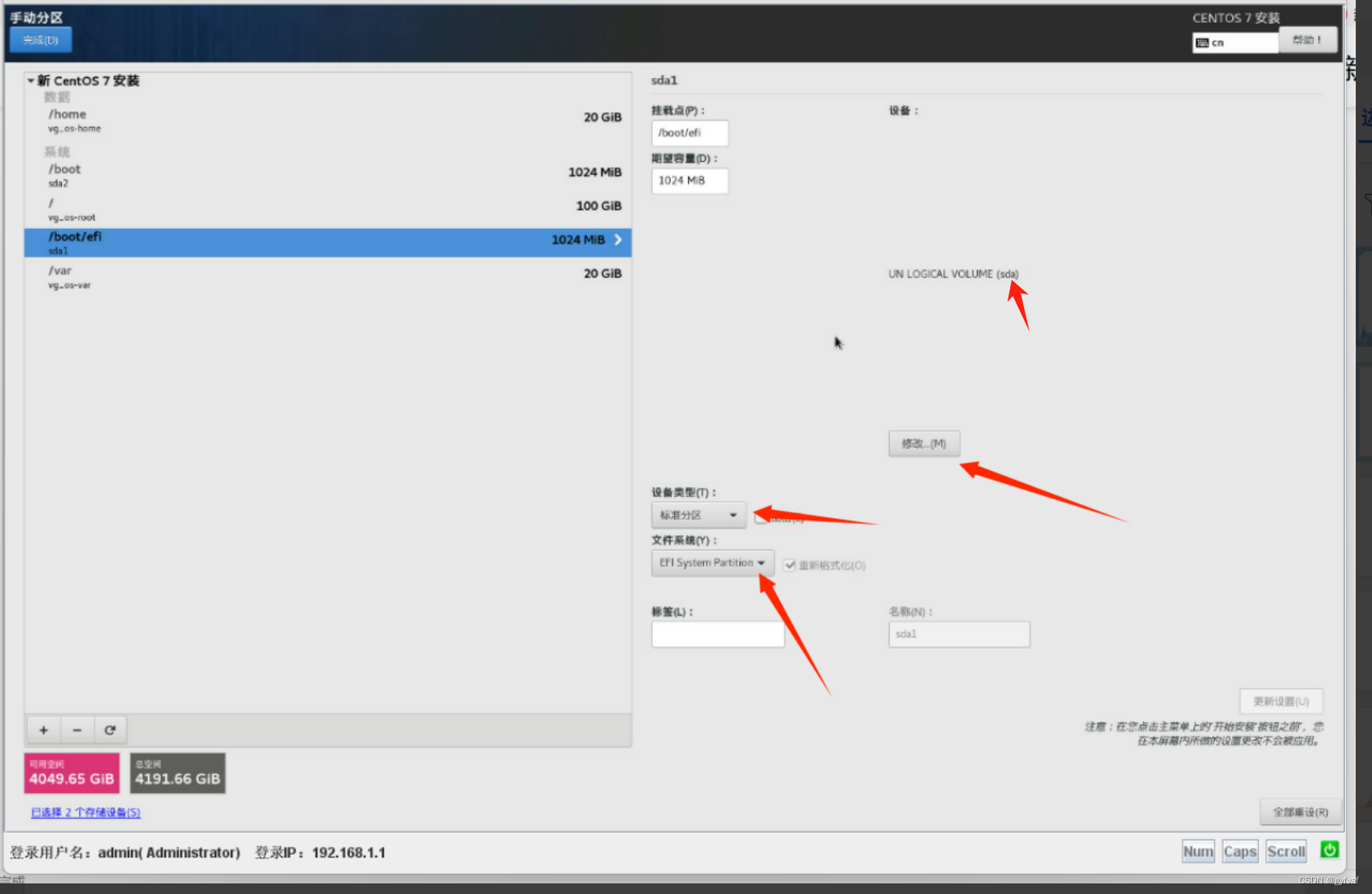1372x894 pixels.
Task: Select the /var 20 GiB partition row
Action: click(328, 277)
